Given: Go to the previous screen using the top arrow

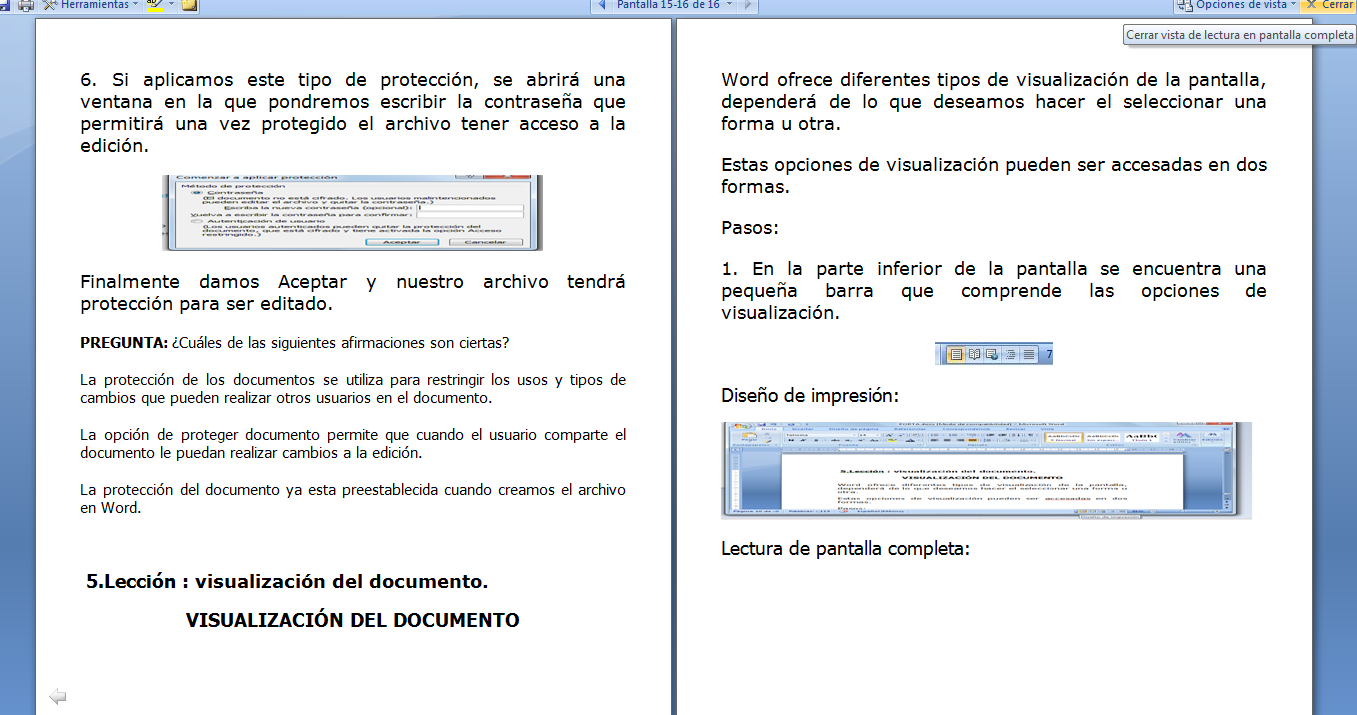Looking at the screenshot, I should coord(601,5).
